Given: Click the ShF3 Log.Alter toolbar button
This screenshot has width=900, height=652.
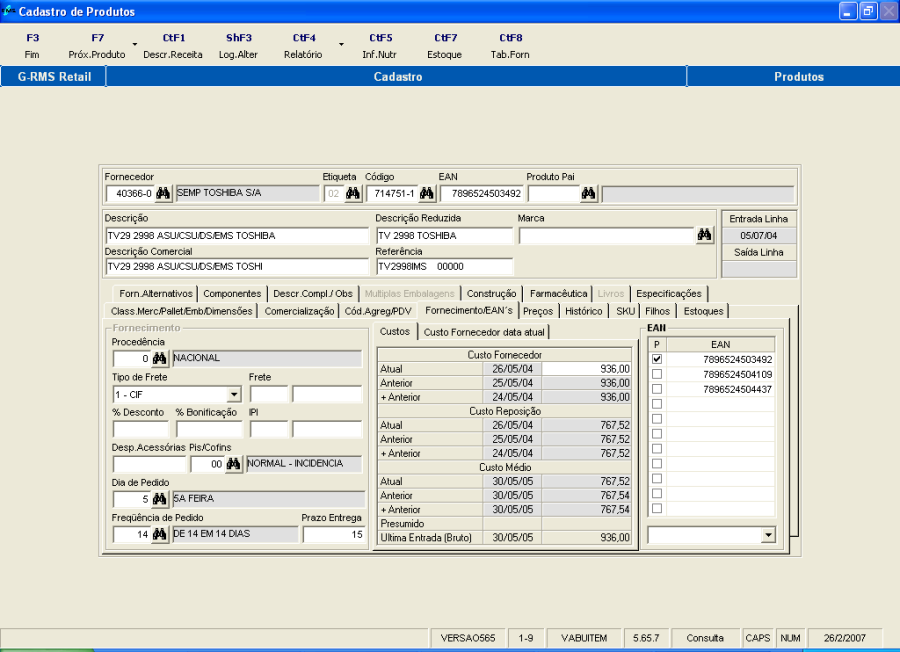Looking at the screenshot, I should click(x=238, y=46).
